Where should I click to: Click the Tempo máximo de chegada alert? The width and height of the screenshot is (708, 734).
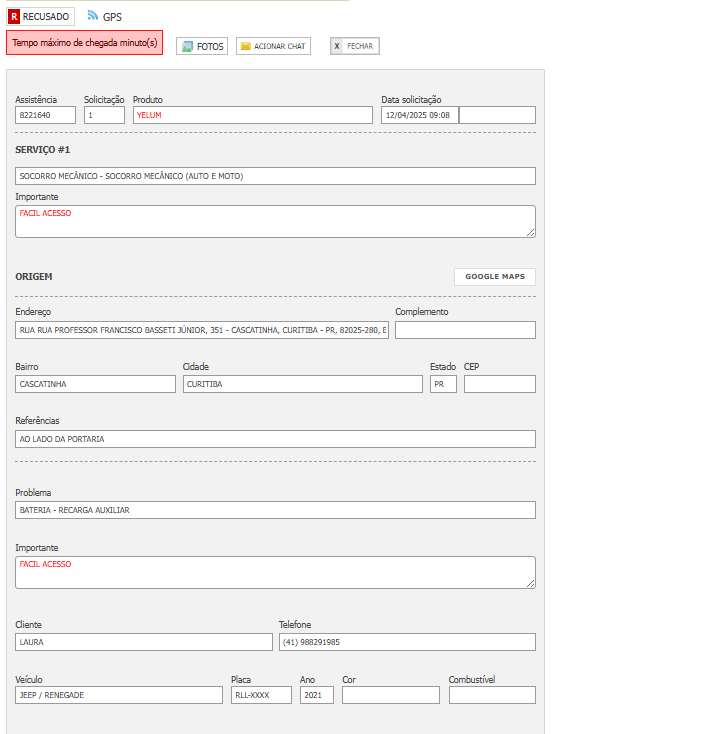85,43
